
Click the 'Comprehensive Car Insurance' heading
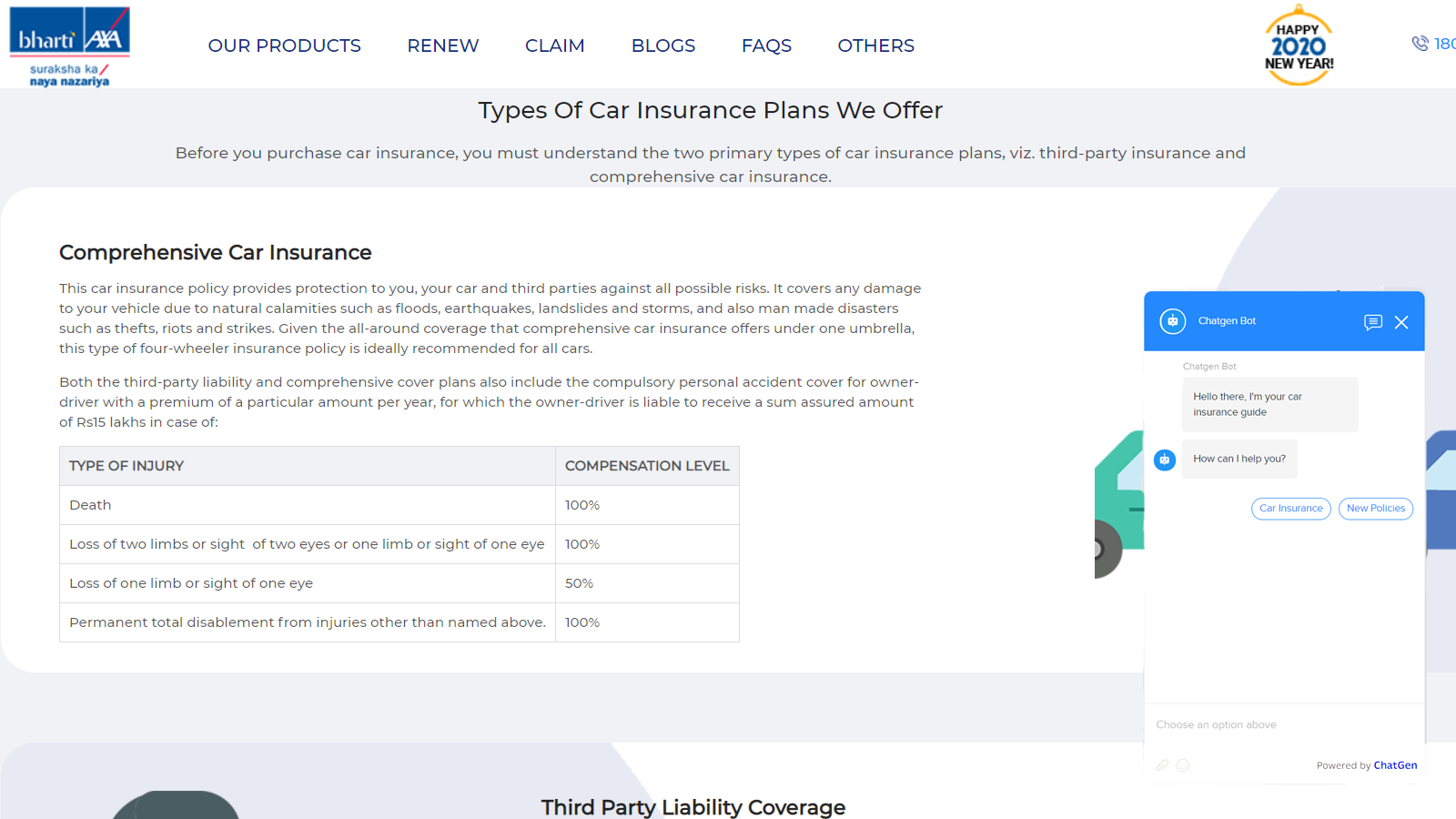[216, 252]
